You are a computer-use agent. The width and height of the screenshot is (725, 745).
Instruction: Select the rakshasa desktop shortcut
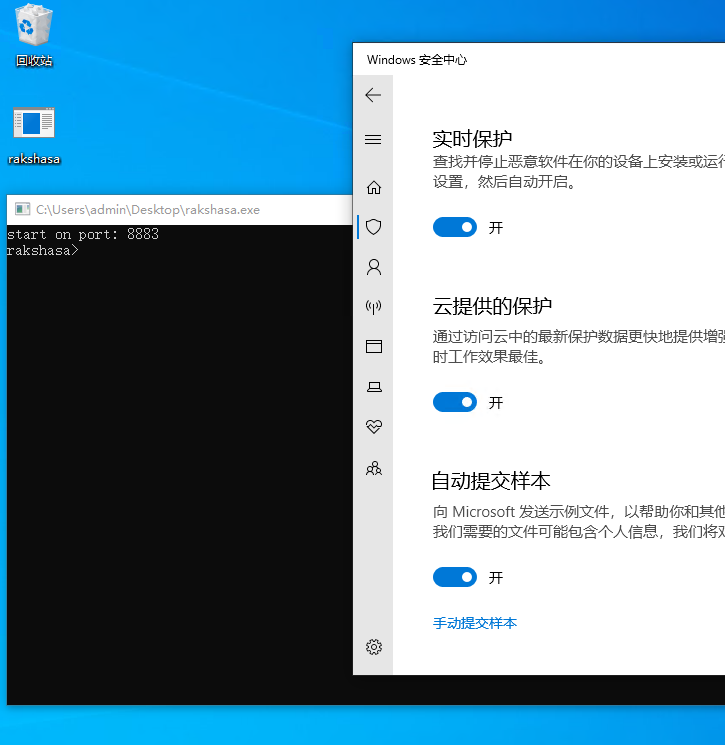[x=34, y=136]
